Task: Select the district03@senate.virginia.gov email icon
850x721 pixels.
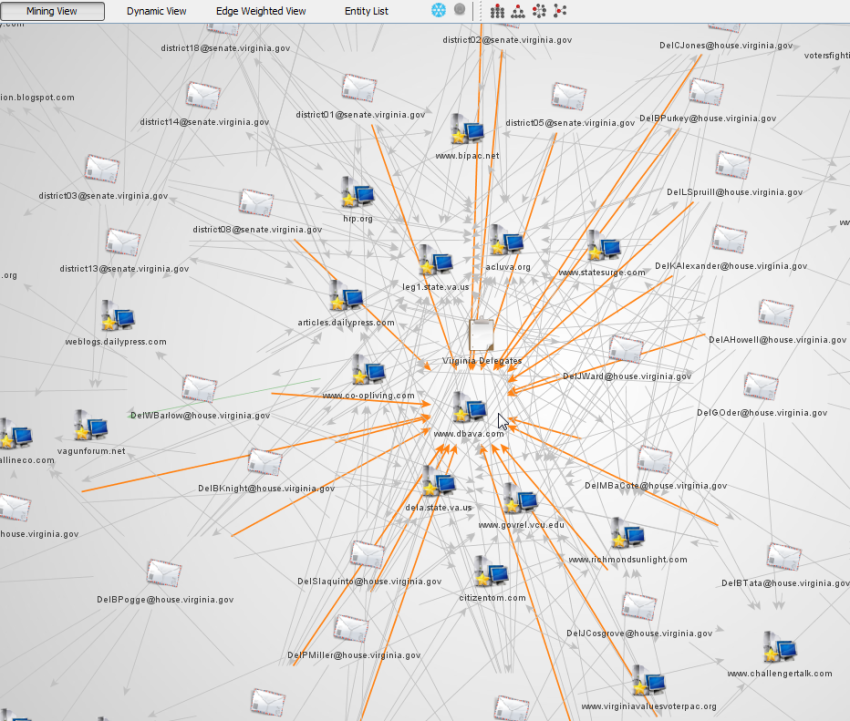Action: tap(102, 169)
